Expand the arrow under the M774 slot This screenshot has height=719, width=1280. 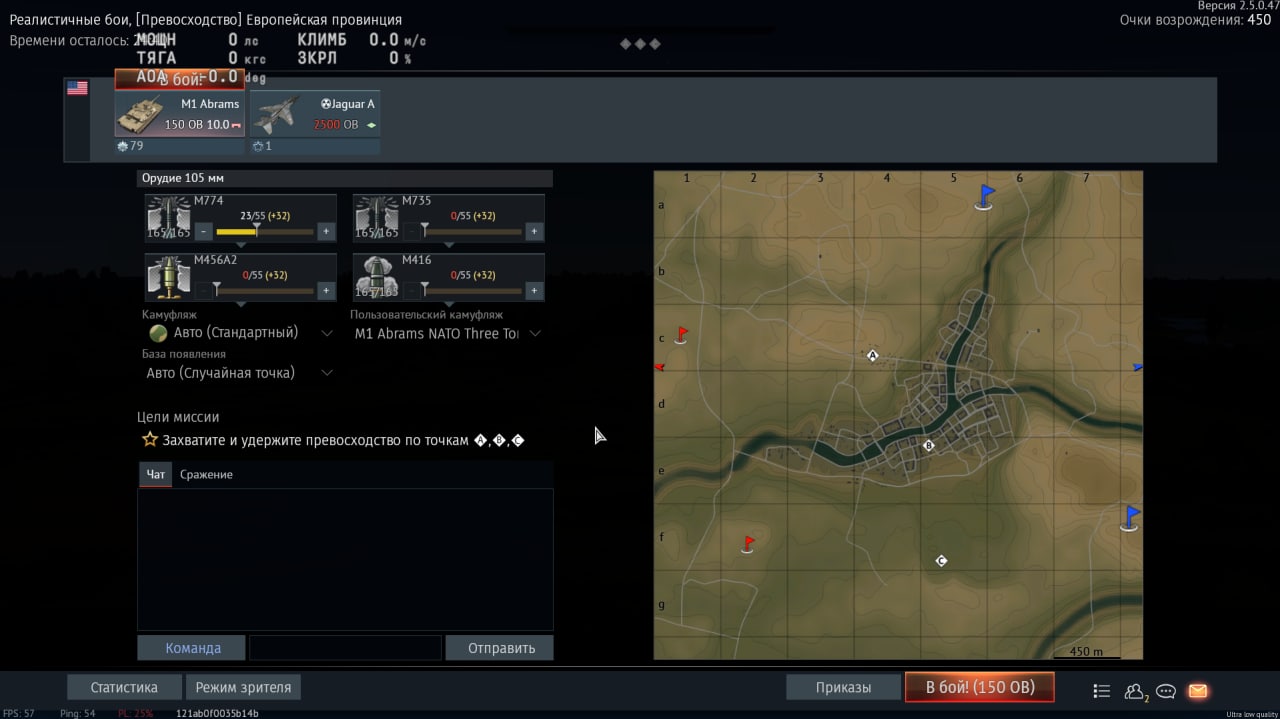[x=240, y=246]
